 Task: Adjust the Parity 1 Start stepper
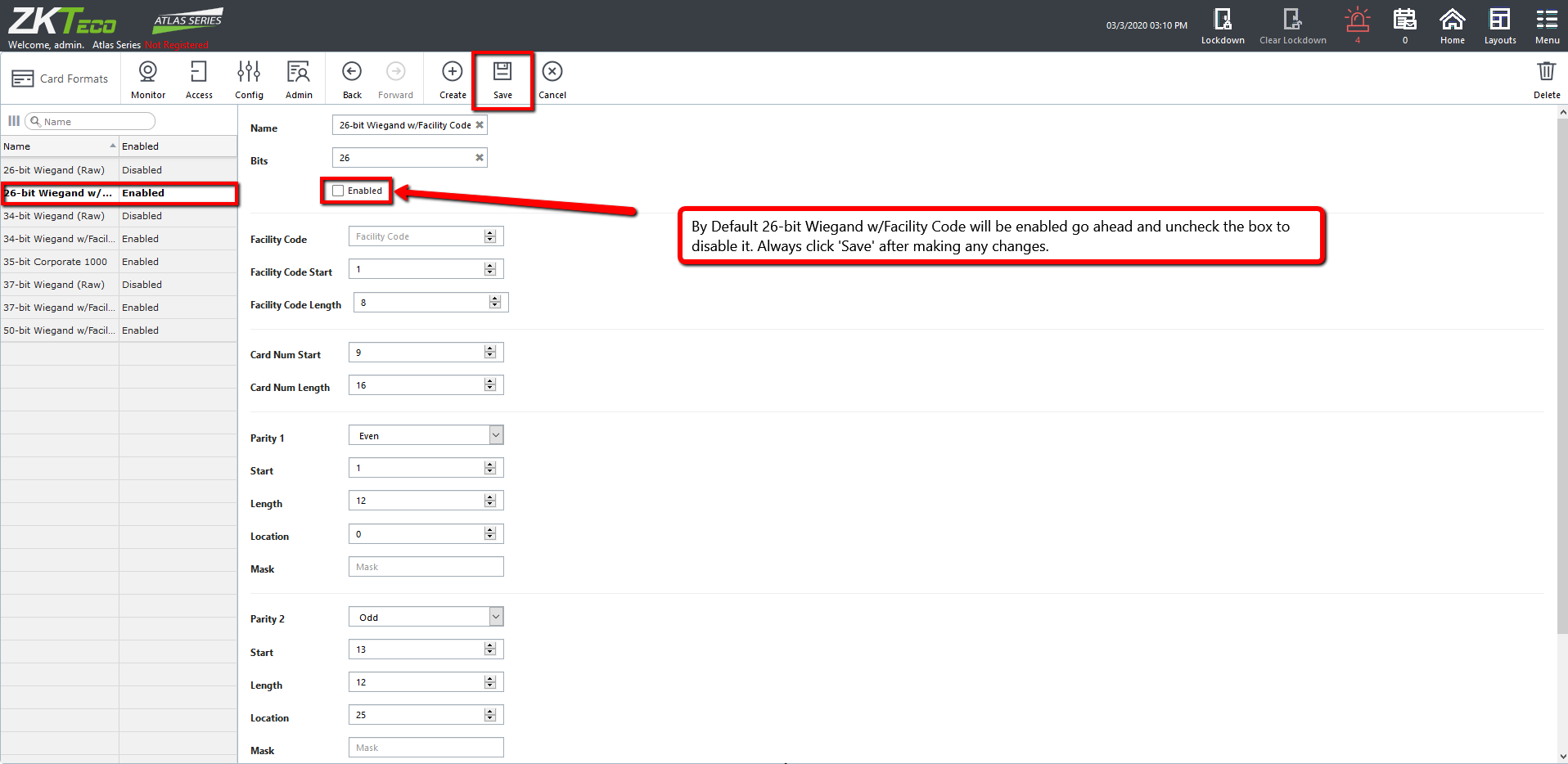(x=490, y=468)
